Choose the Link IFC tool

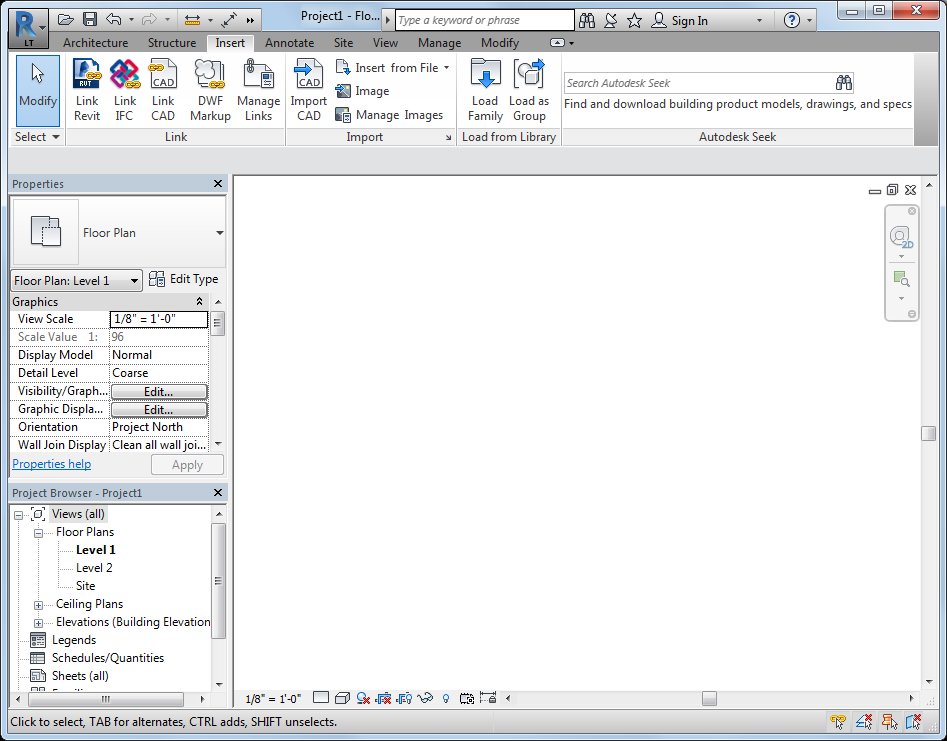click(124, 90)
